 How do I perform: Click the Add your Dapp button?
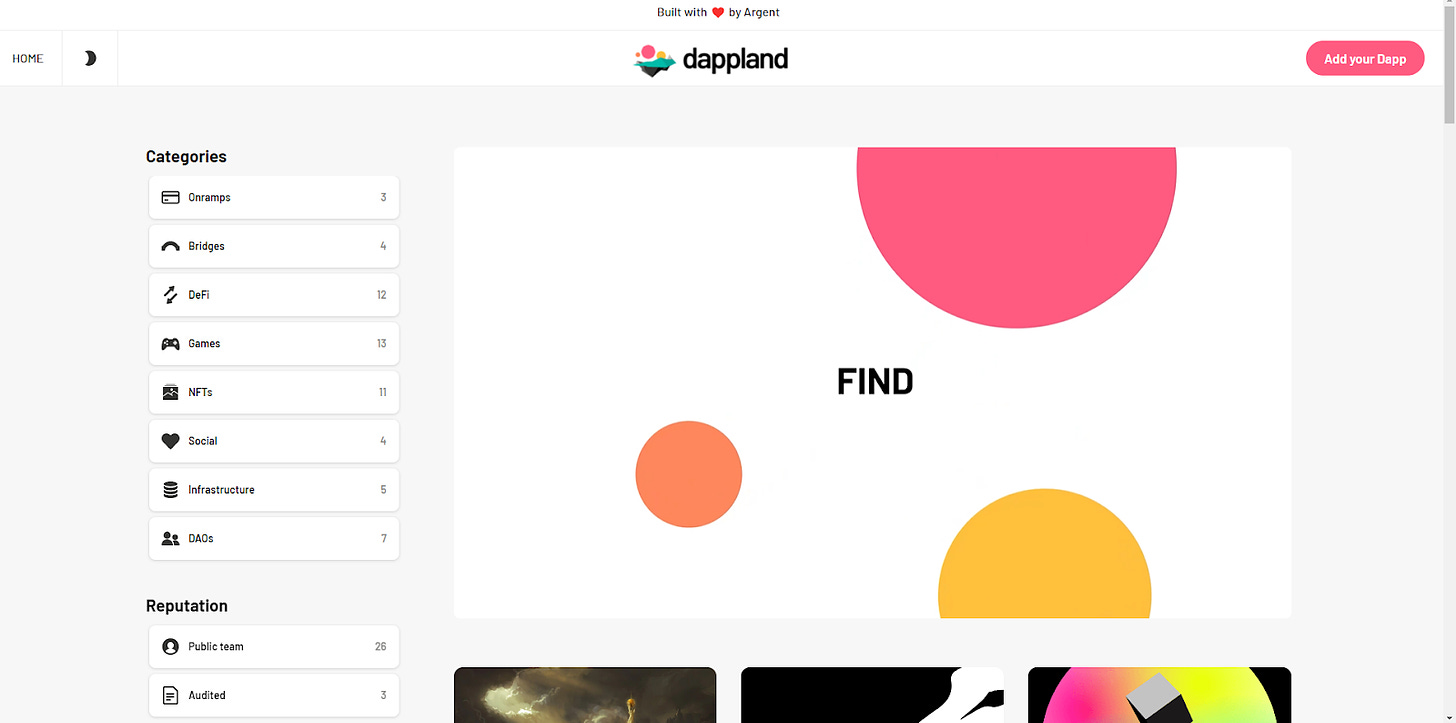pos(1365,59)
